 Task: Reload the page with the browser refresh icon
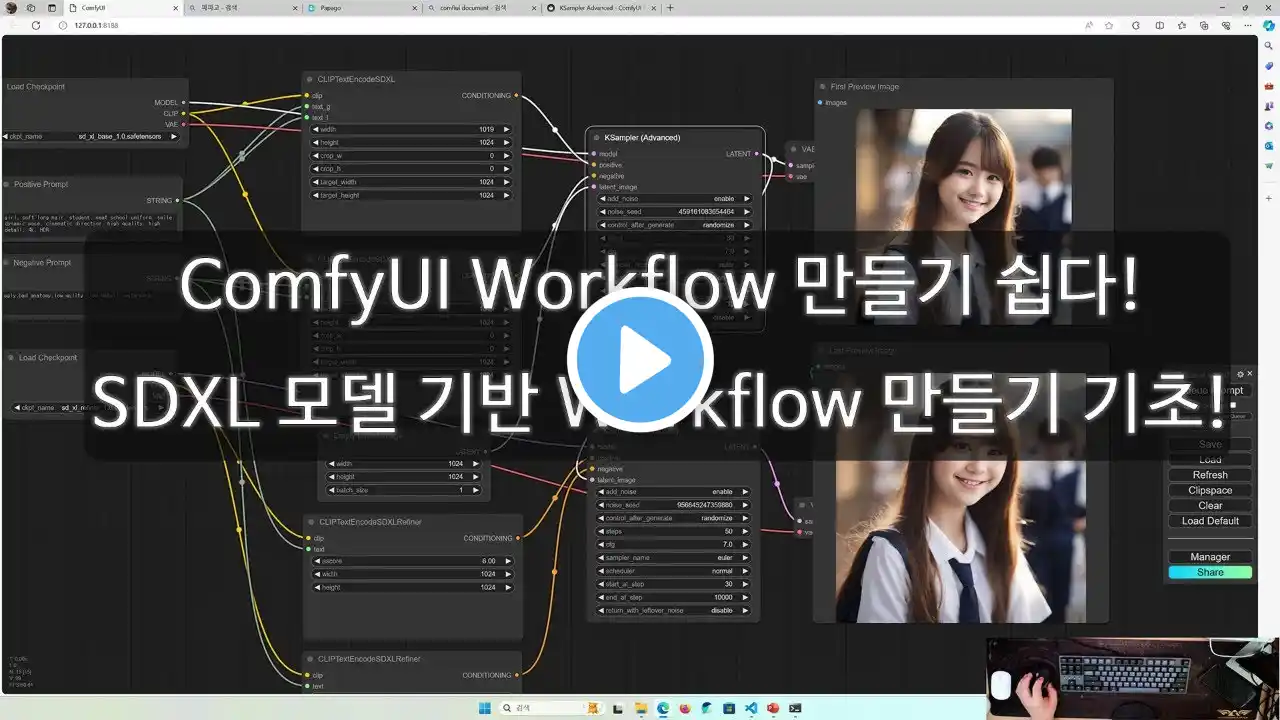36,25
